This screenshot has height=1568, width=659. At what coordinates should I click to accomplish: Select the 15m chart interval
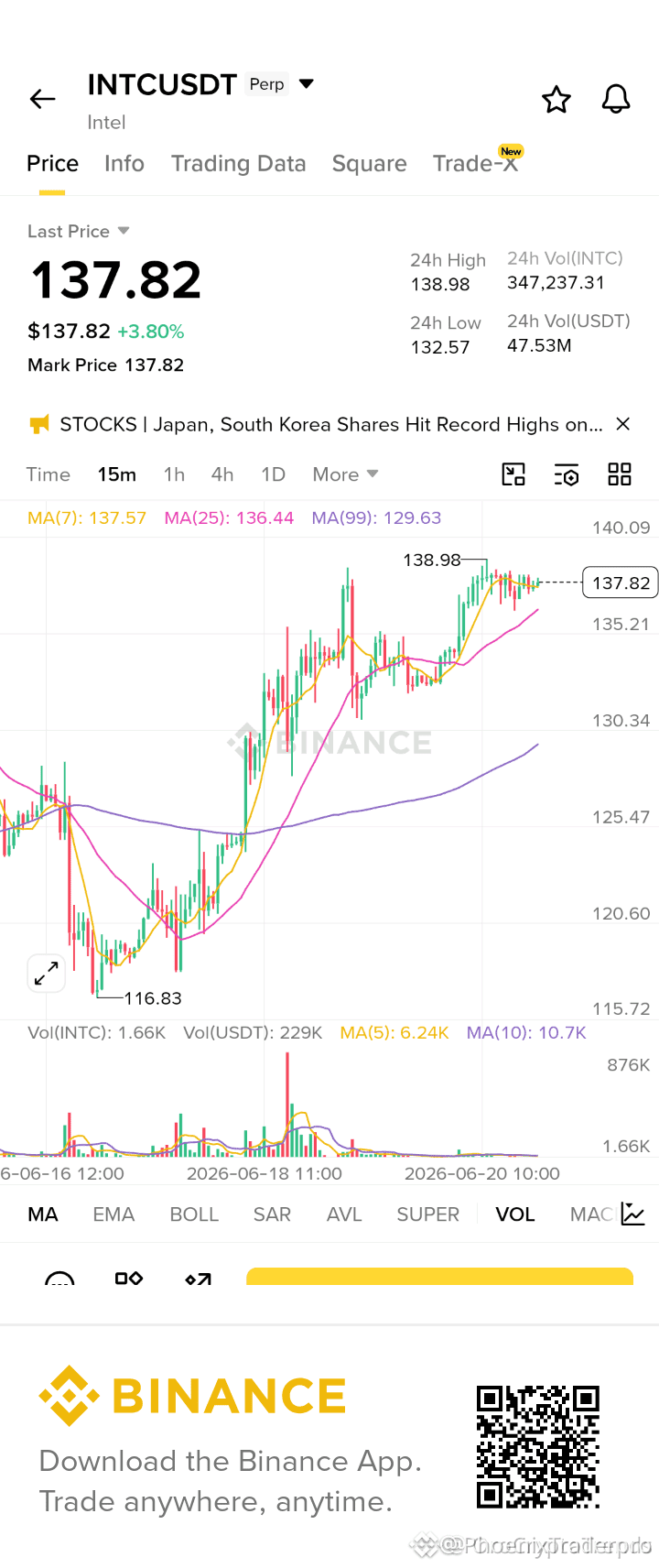(x=117, y=474)
